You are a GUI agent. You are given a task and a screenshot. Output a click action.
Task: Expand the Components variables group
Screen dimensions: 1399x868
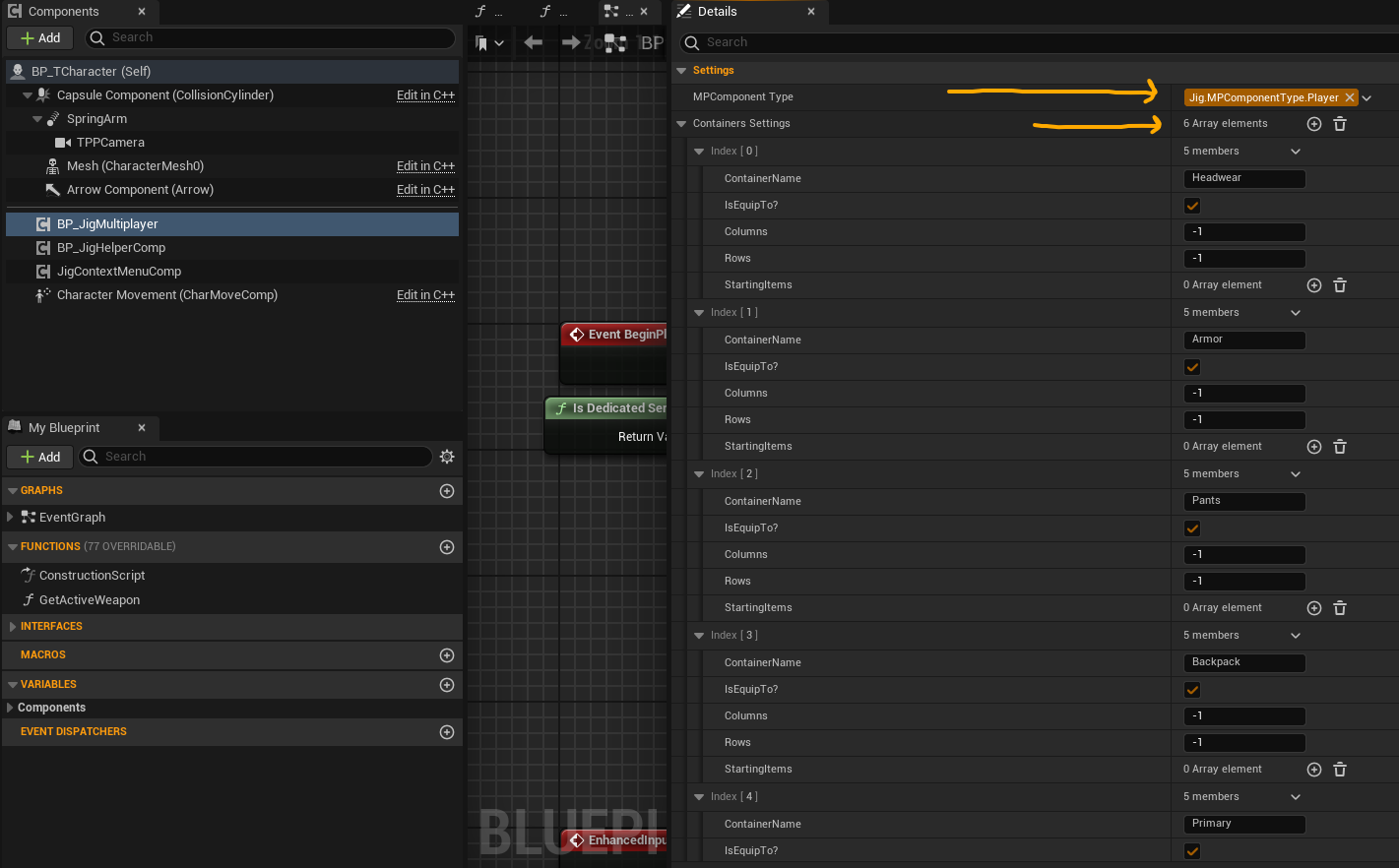pyautogui.click(x=10, y=708)
